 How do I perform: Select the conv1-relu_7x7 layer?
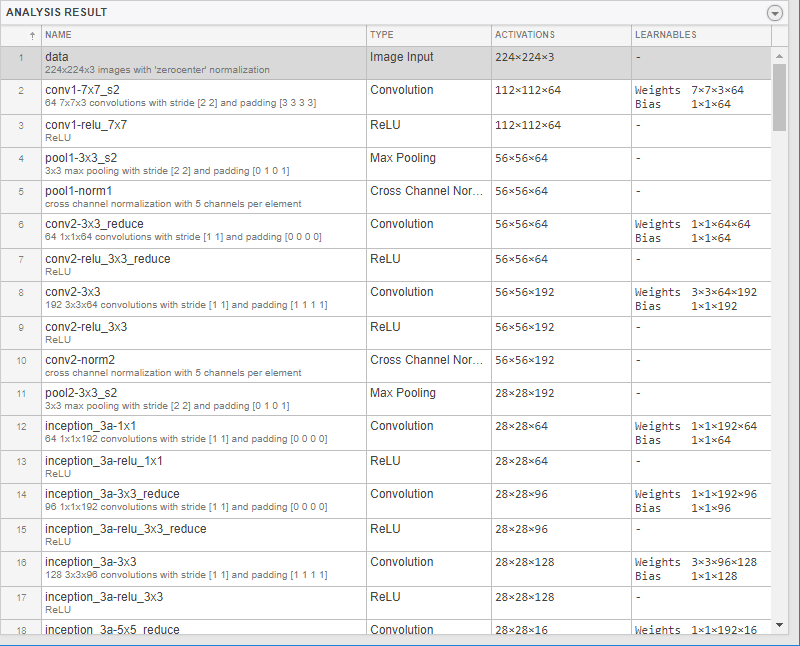coord(86,125)
